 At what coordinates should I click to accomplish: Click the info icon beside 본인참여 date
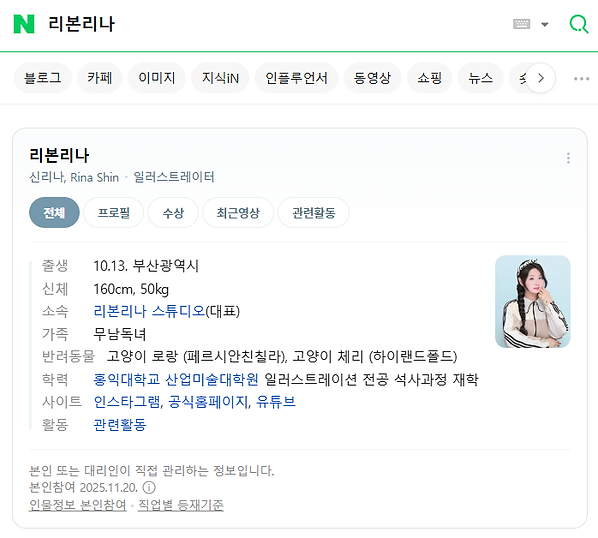pyautogui.click(x=149, y=487)
